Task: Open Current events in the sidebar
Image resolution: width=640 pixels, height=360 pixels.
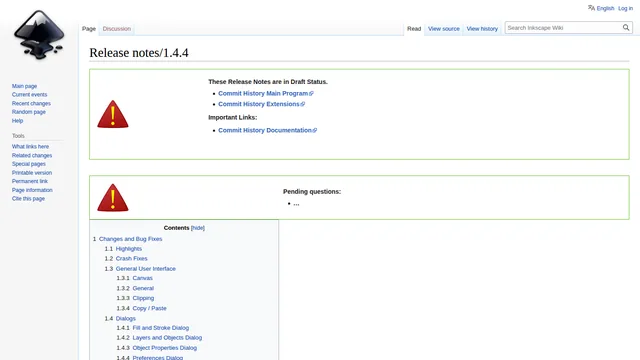Action: point(29,95)
